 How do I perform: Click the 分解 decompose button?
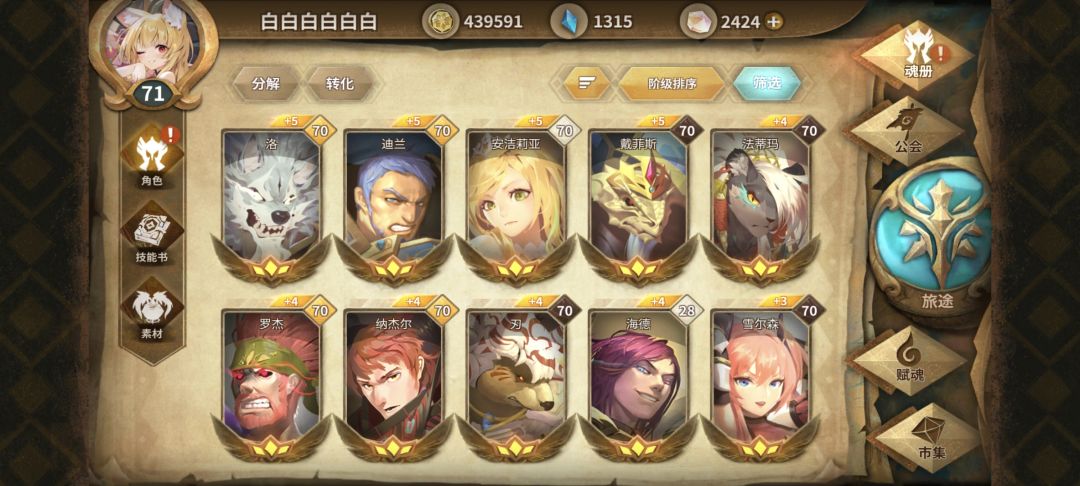click(266, 84)
